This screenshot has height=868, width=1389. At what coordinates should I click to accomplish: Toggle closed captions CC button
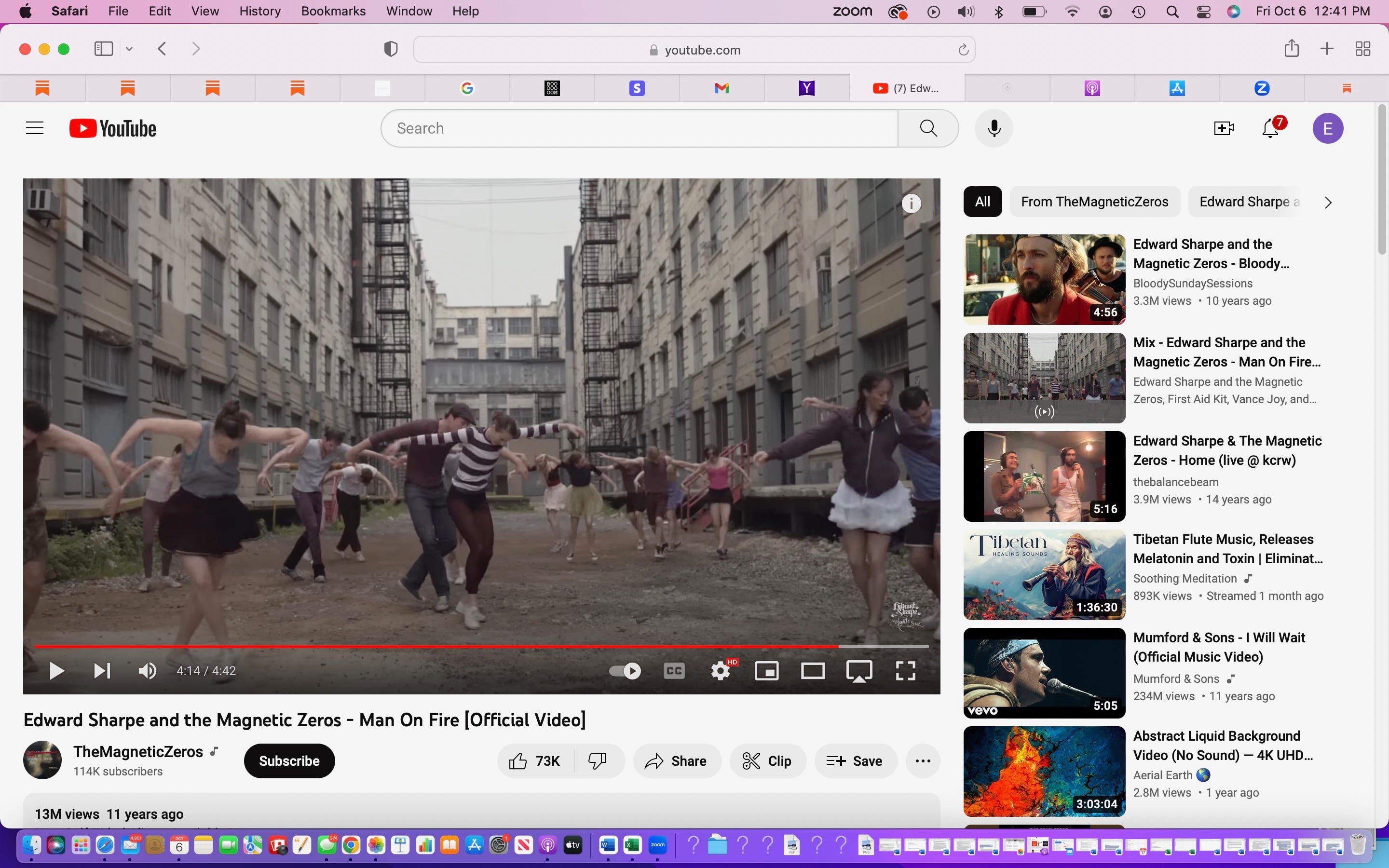(674, 670)
